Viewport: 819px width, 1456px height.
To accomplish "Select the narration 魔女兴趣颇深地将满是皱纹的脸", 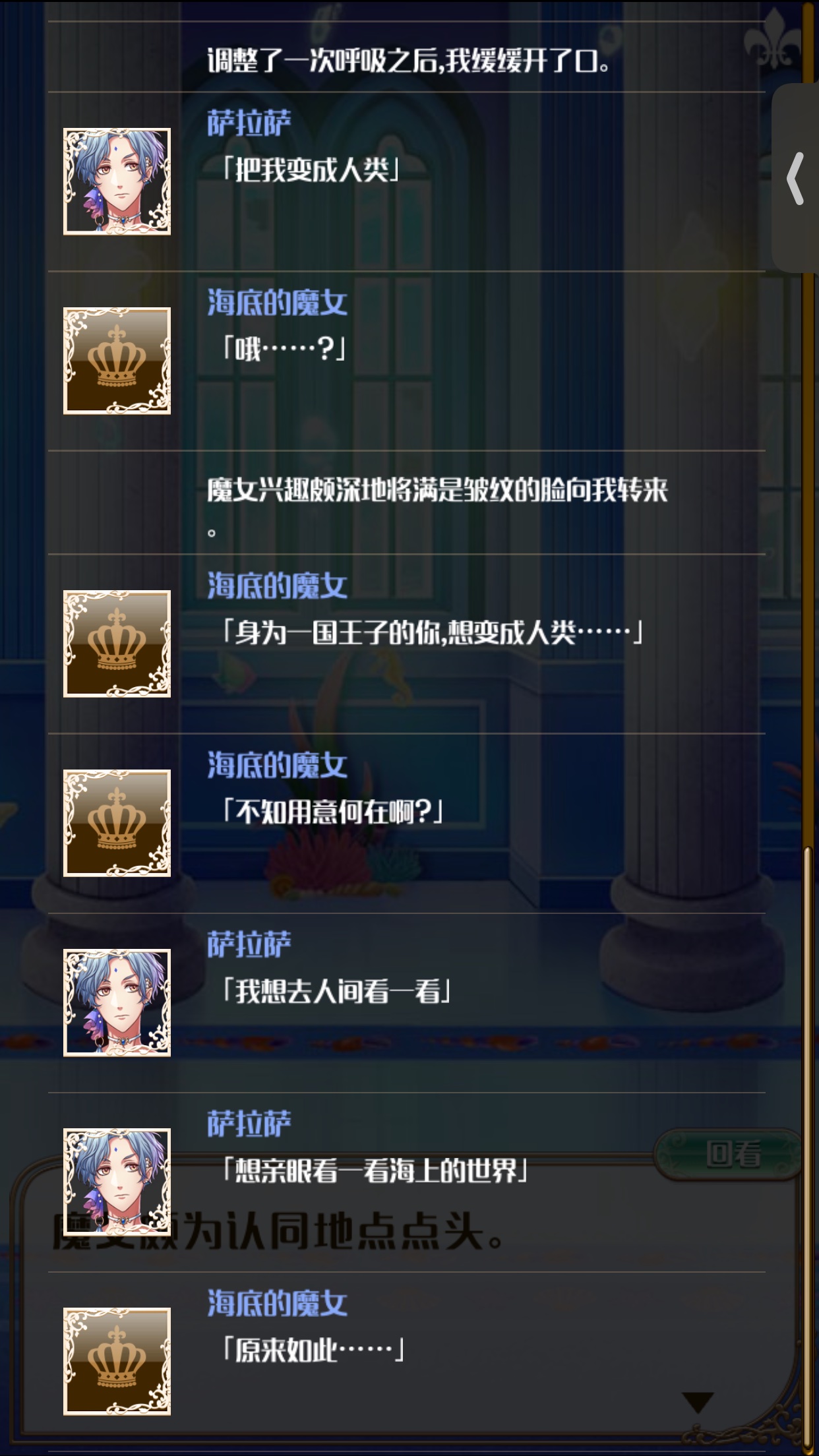I will pos(437,506).
